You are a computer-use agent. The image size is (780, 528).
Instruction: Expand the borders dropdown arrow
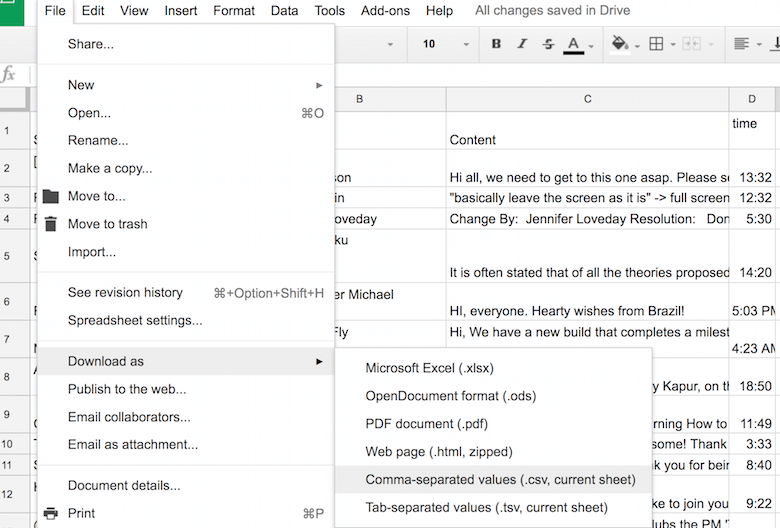click(671, 45)
